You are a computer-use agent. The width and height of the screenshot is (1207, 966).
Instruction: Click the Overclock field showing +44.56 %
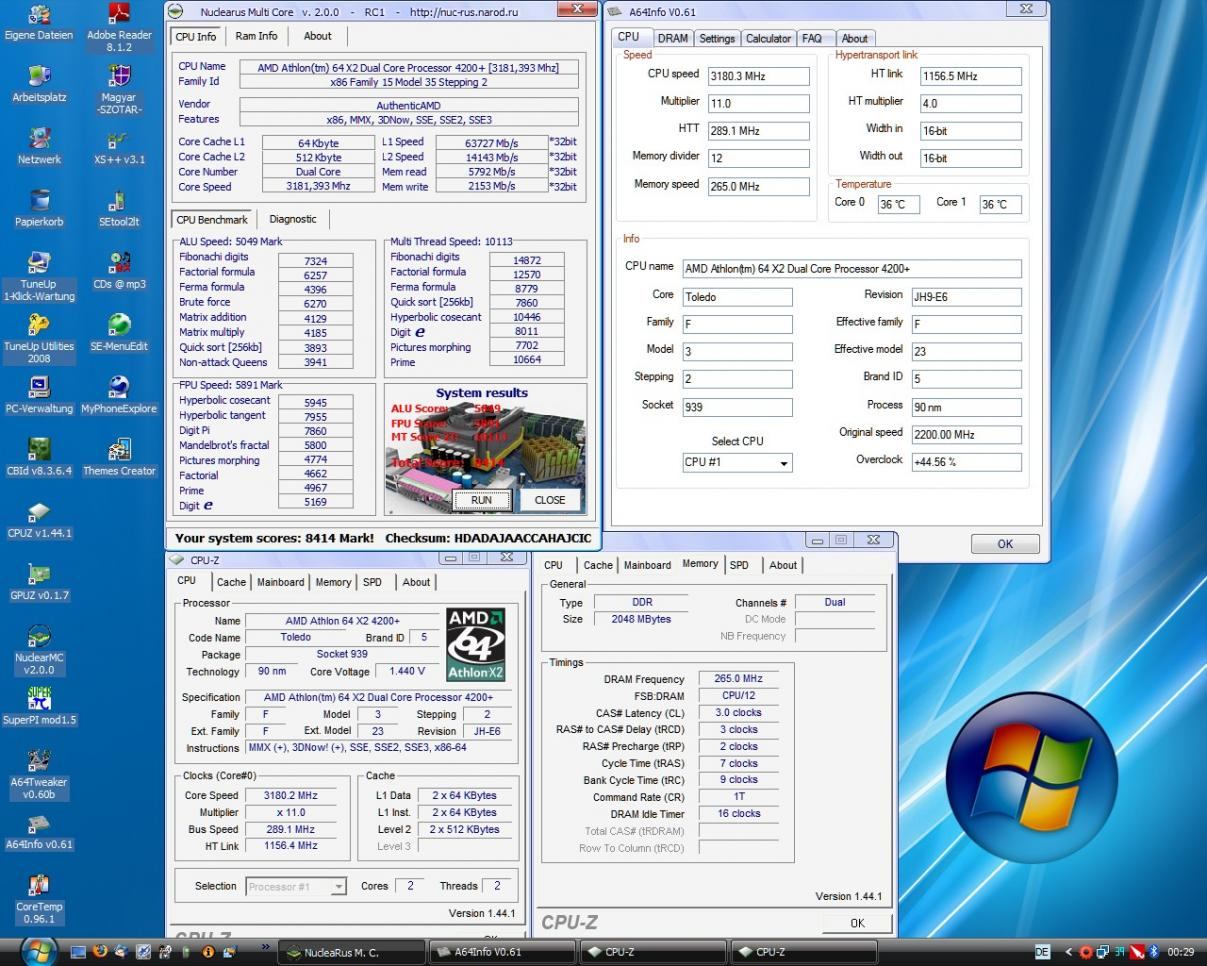[966, 462]
